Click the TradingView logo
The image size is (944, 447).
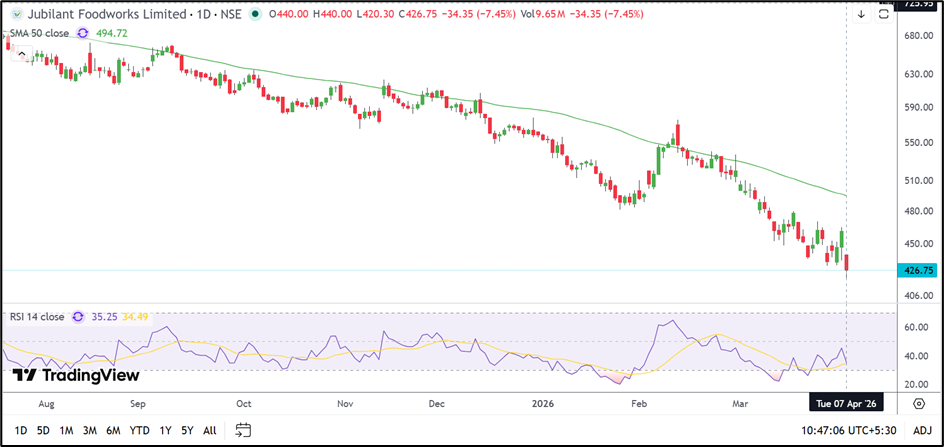[x=75, y=375]
